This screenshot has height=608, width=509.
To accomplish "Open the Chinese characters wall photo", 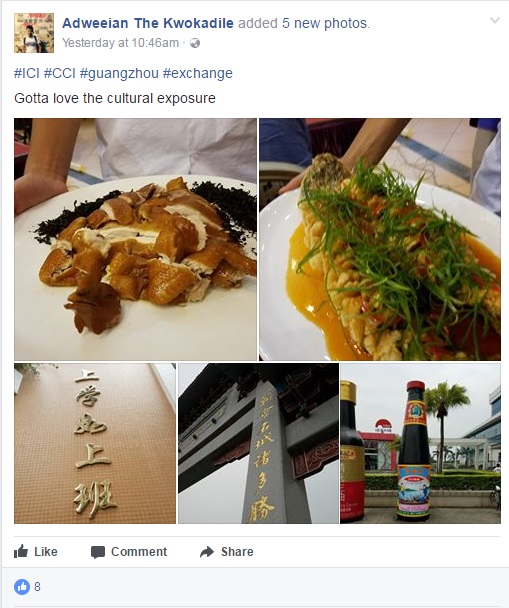I will [95, 443].
